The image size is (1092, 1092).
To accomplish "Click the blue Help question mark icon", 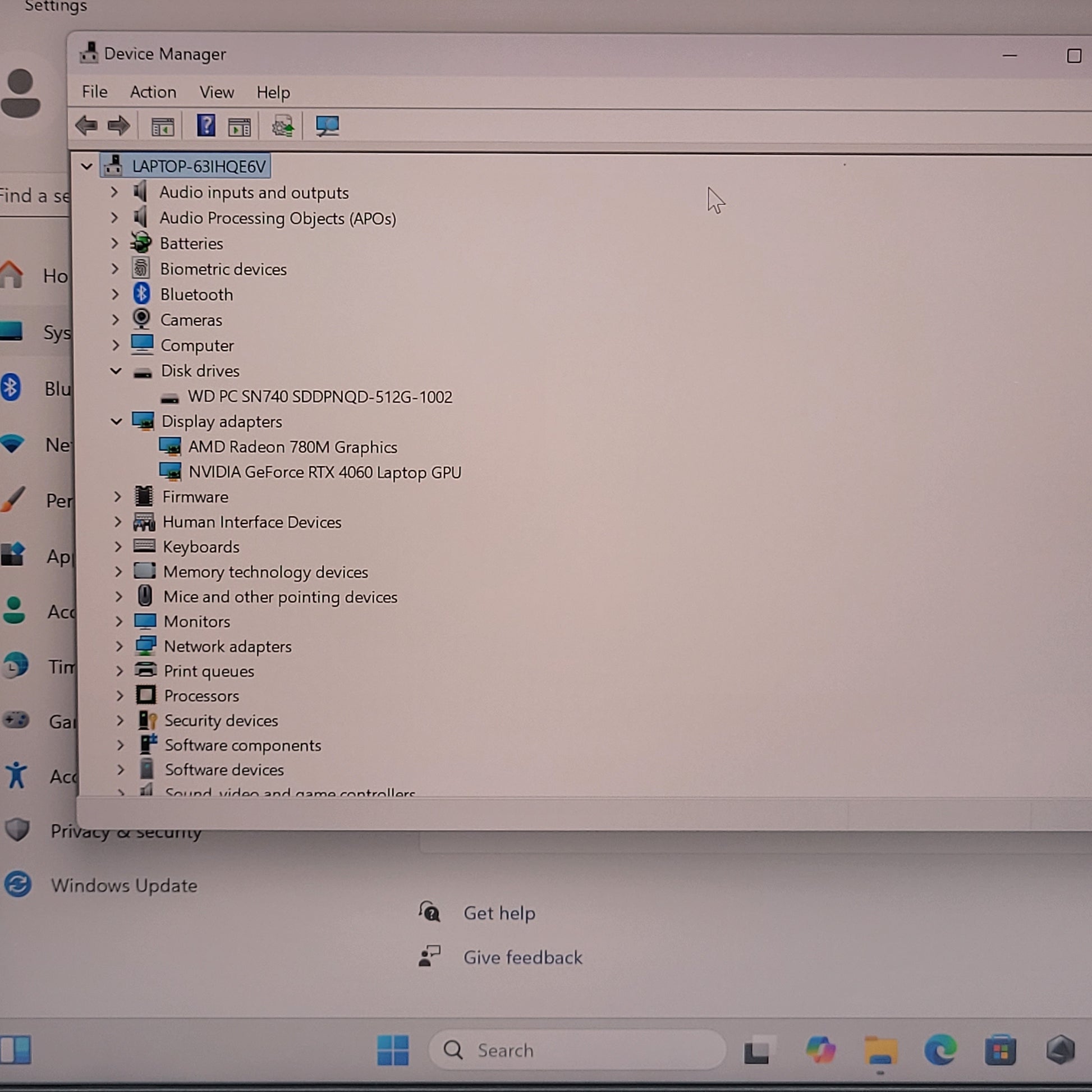I will click(x=206, y=126).
